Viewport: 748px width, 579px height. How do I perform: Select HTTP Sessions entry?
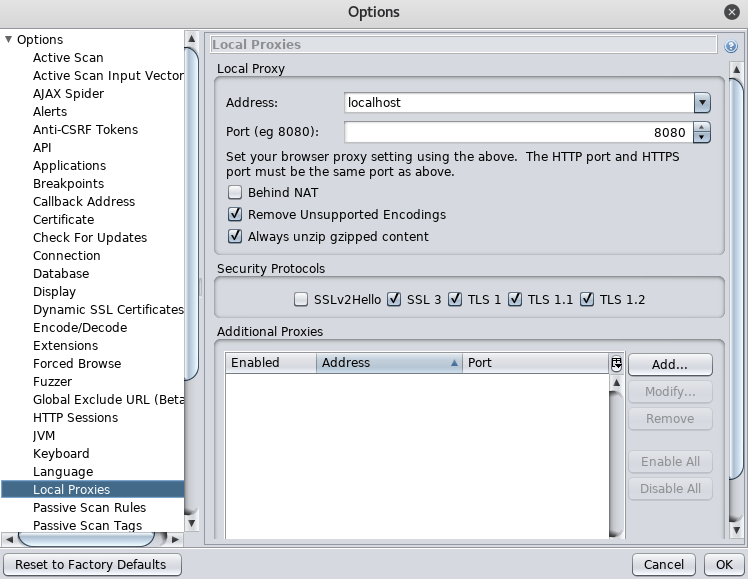(x=75, y=418)
